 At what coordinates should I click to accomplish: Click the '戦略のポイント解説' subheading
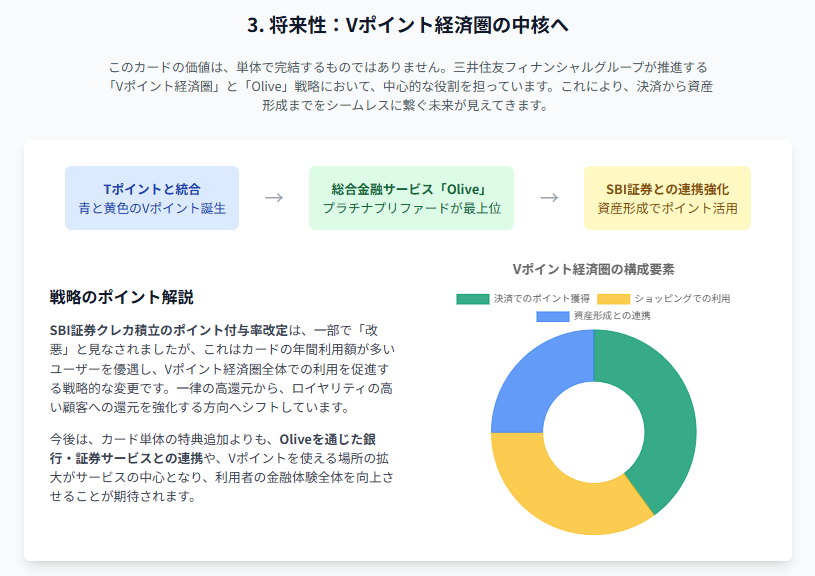point(122,297)
